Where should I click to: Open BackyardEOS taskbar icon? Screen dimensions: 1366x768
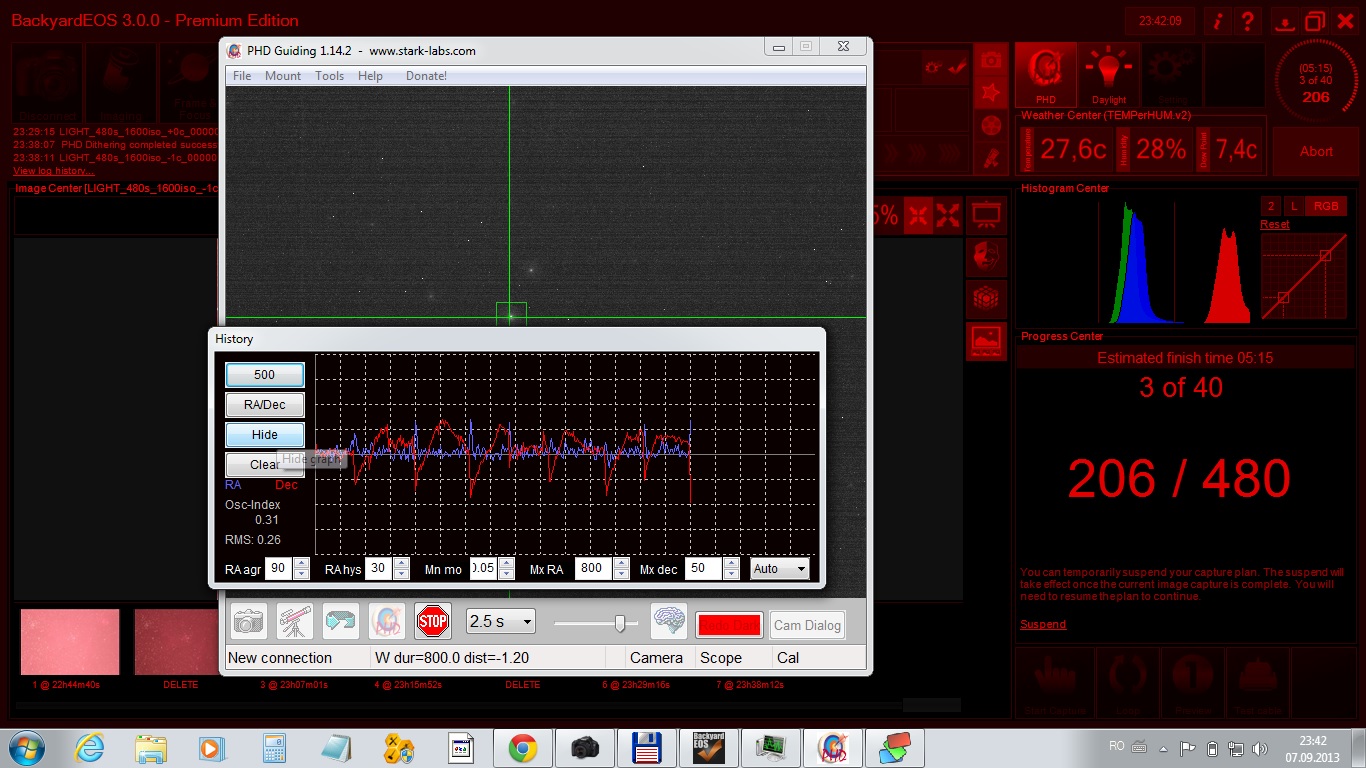pyautogui.click(x=707, y=748)
